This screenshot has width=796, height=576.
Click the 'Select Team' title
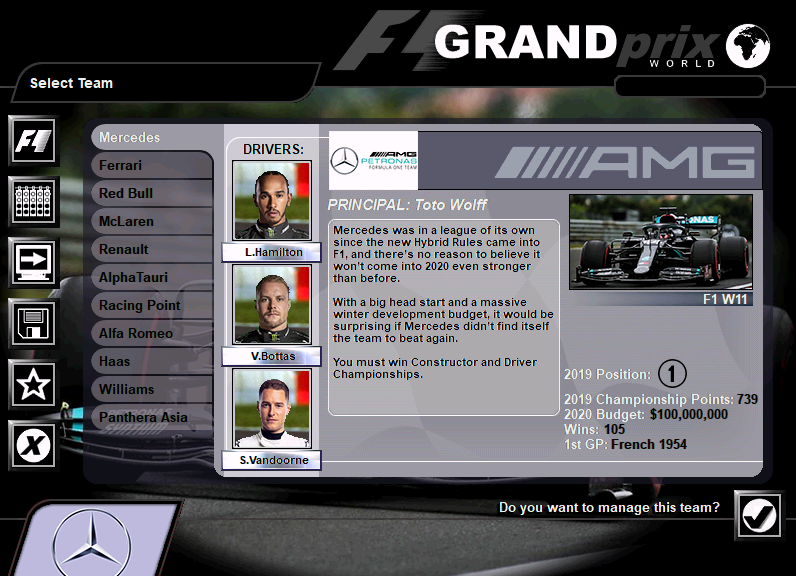click(71, 83)
